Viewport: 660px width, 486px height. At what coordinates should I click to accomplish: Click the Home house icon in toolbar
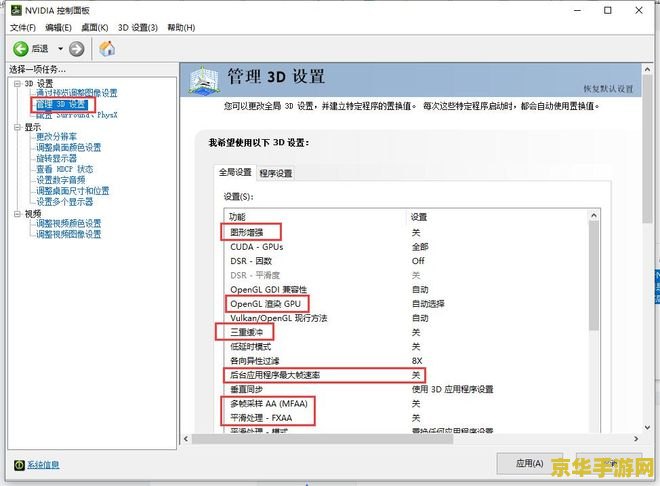click(107, 48)
